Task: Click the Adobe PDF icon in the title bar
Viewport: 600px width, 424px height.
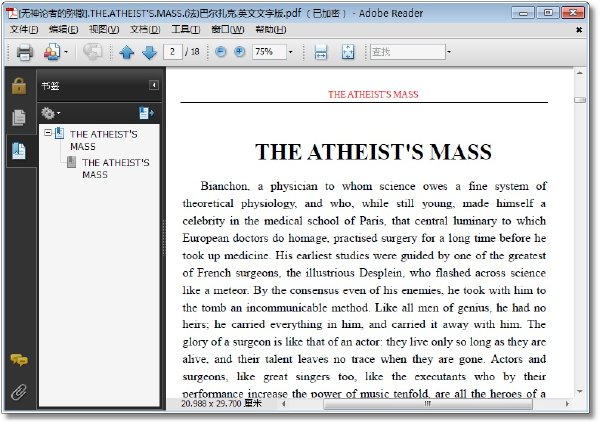Action: coord(12,13)
